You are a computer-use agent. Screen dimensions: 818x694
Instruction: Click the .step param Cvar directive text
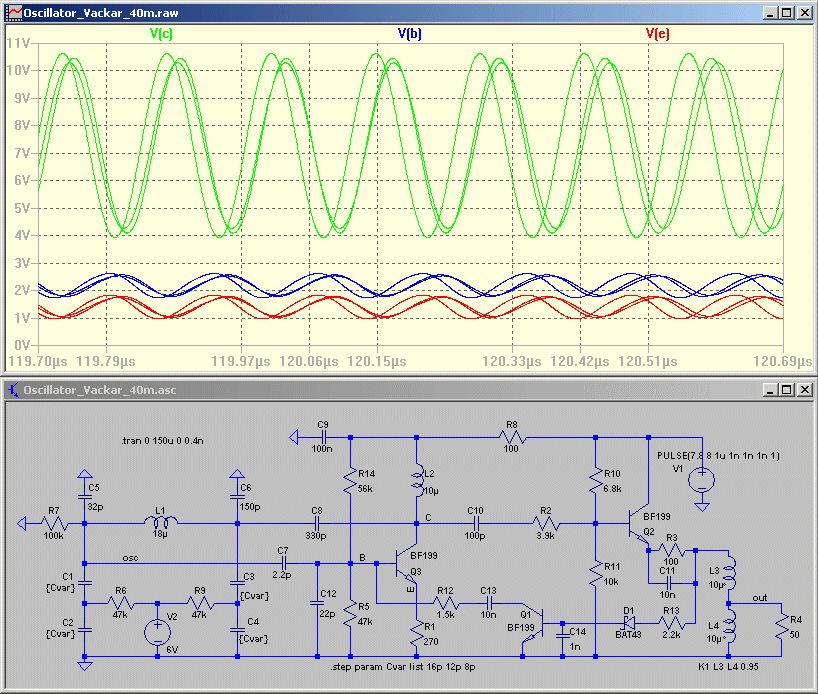coord(402,666)
